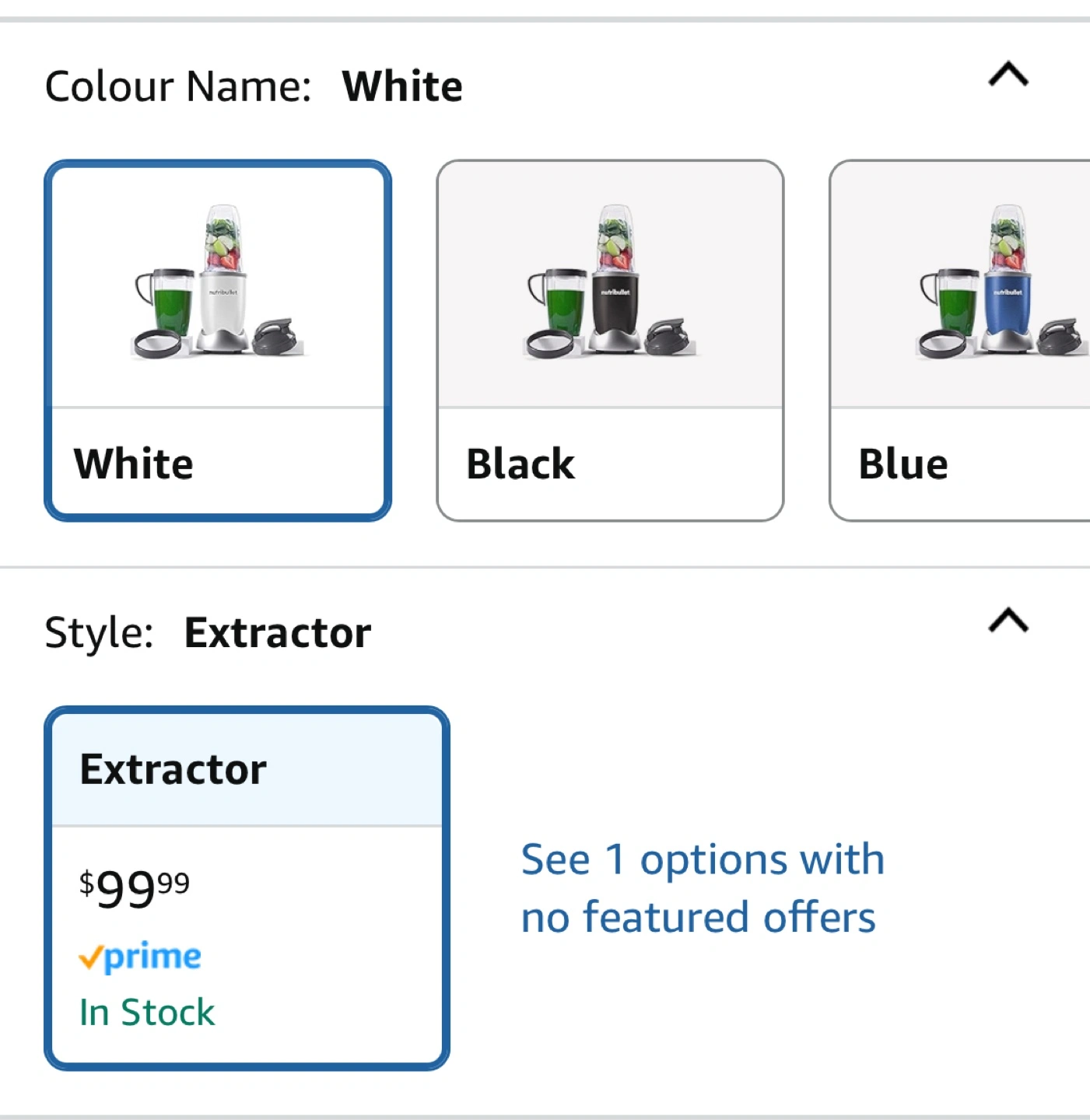Collapse the Colour Name section chevron
The width and height of the screenshot is (1090, 1120).
(1008, 75)
